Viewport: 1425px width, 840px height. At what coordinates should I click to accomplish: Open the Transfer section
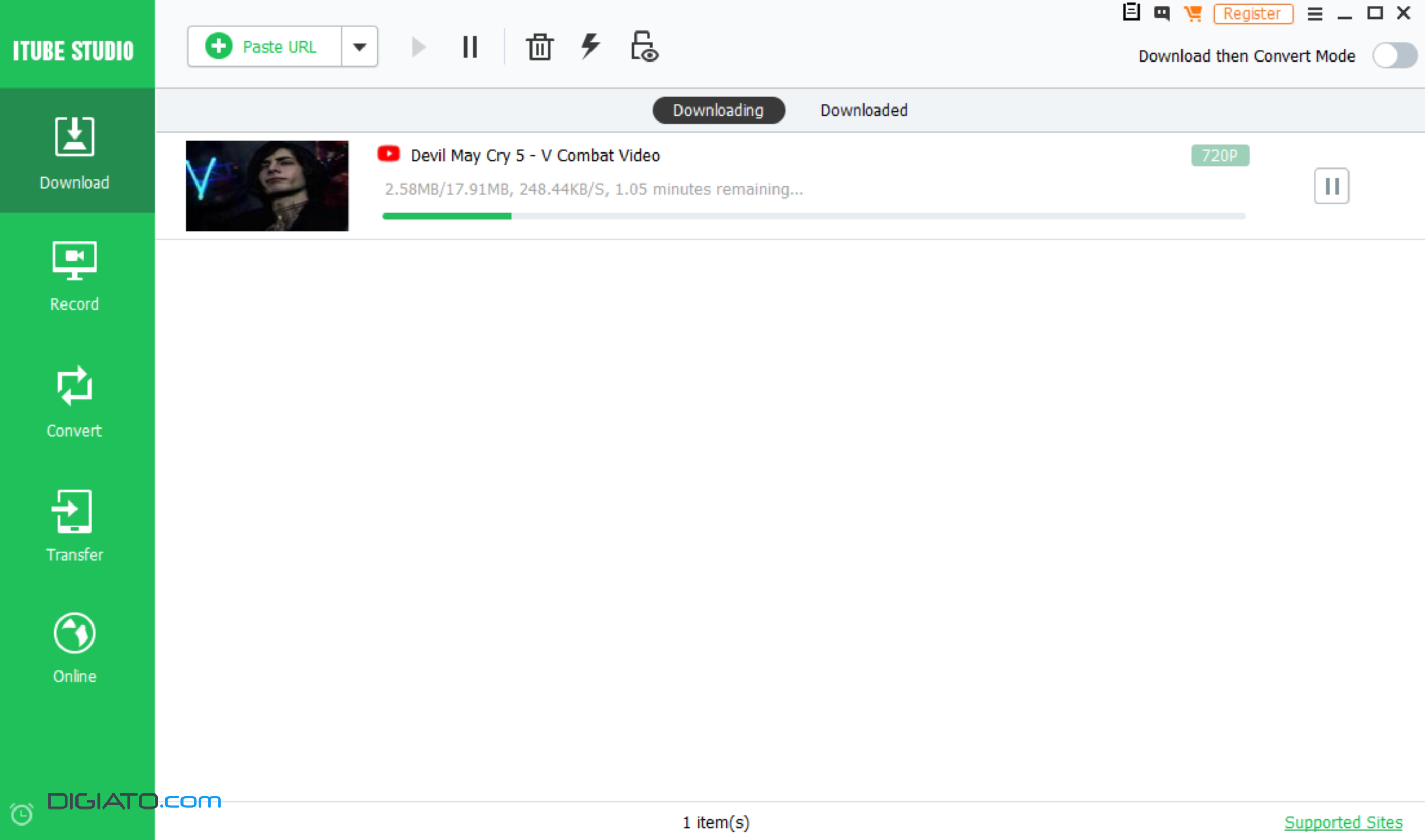tap(74, 526)
